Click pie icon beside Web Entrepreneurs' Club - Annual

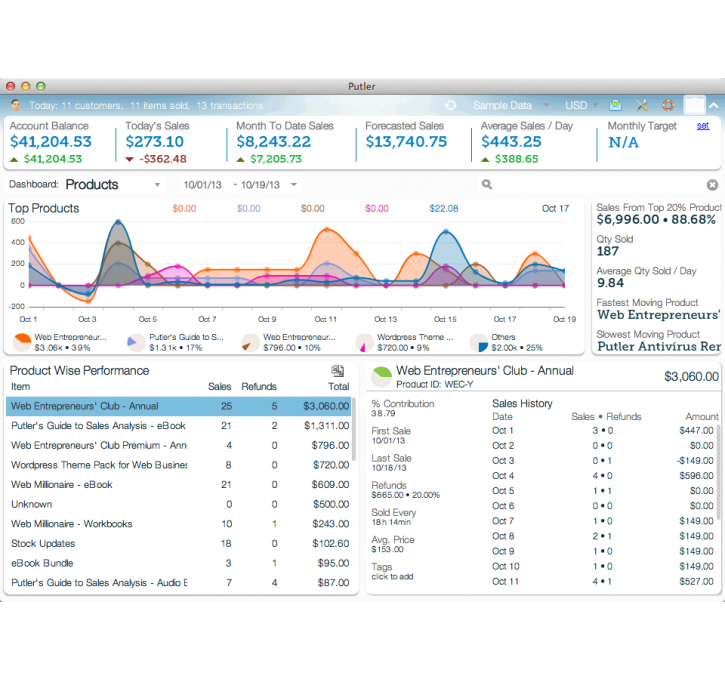[x=381, y=377]
